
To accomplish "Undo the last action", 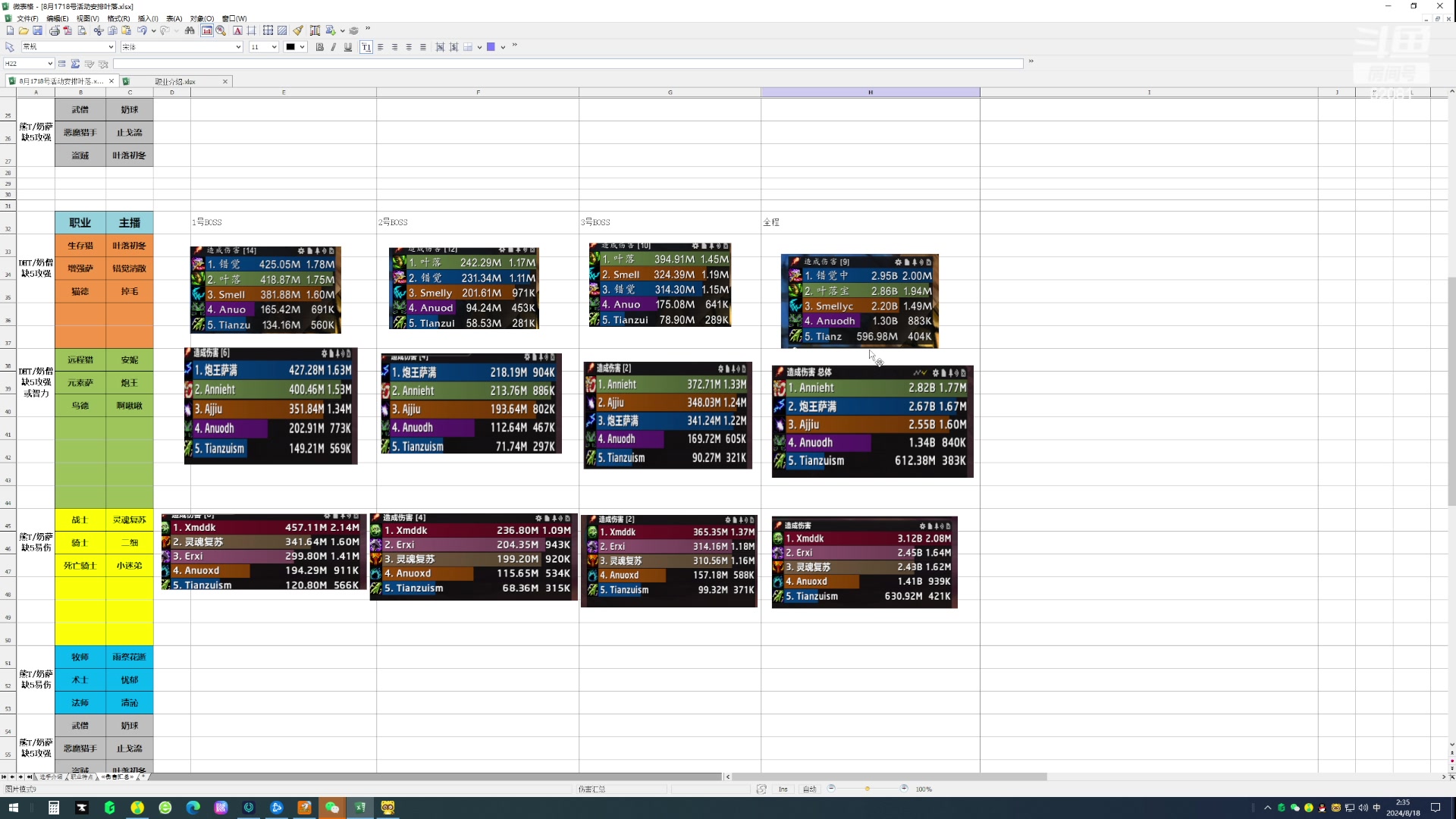I will pos(142,30).
